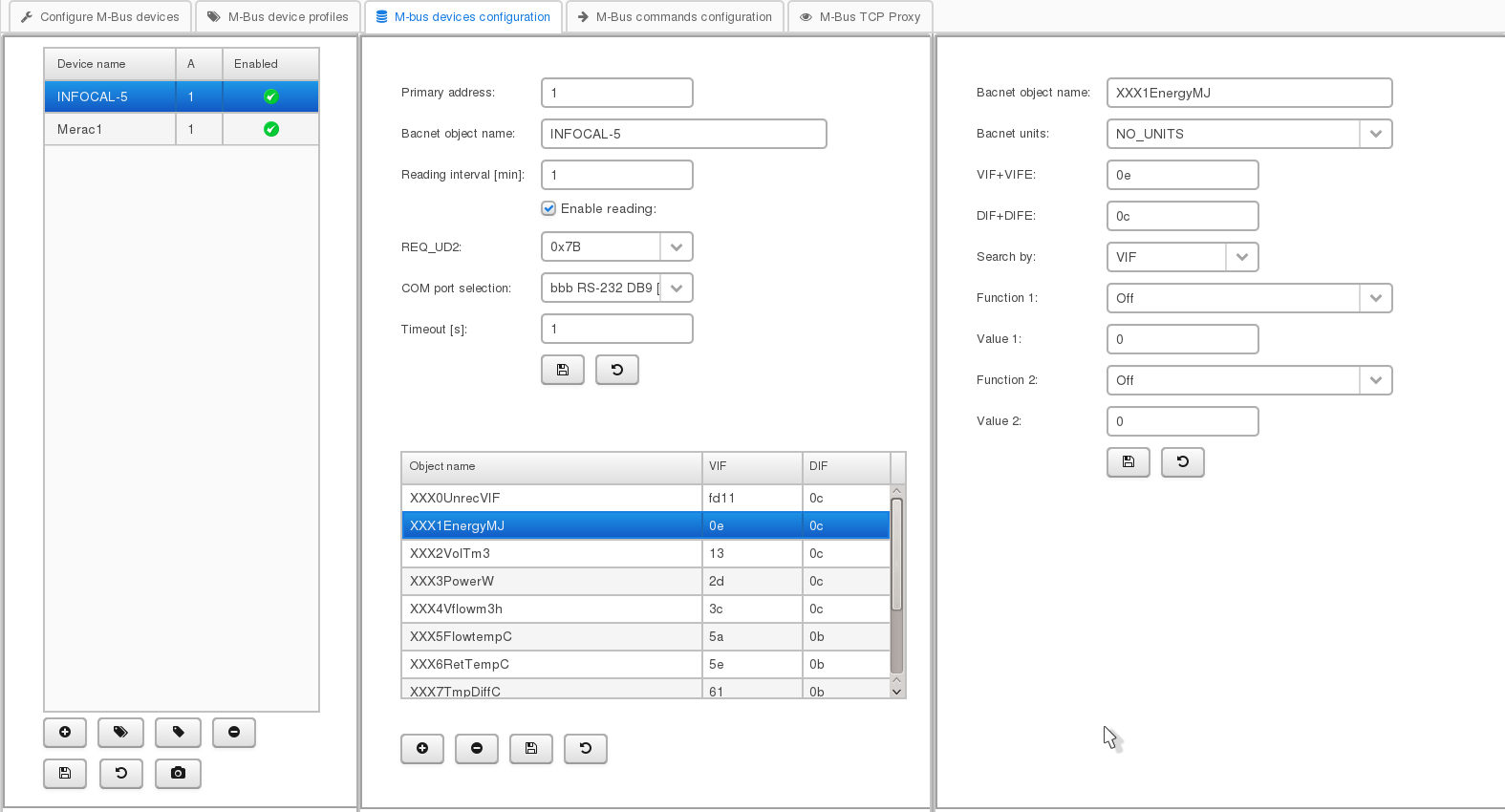Image resolution: width=1505 pixels, height=812 pixels.
Task: Delete object with minus icon below object table
Action: (477, 749)
